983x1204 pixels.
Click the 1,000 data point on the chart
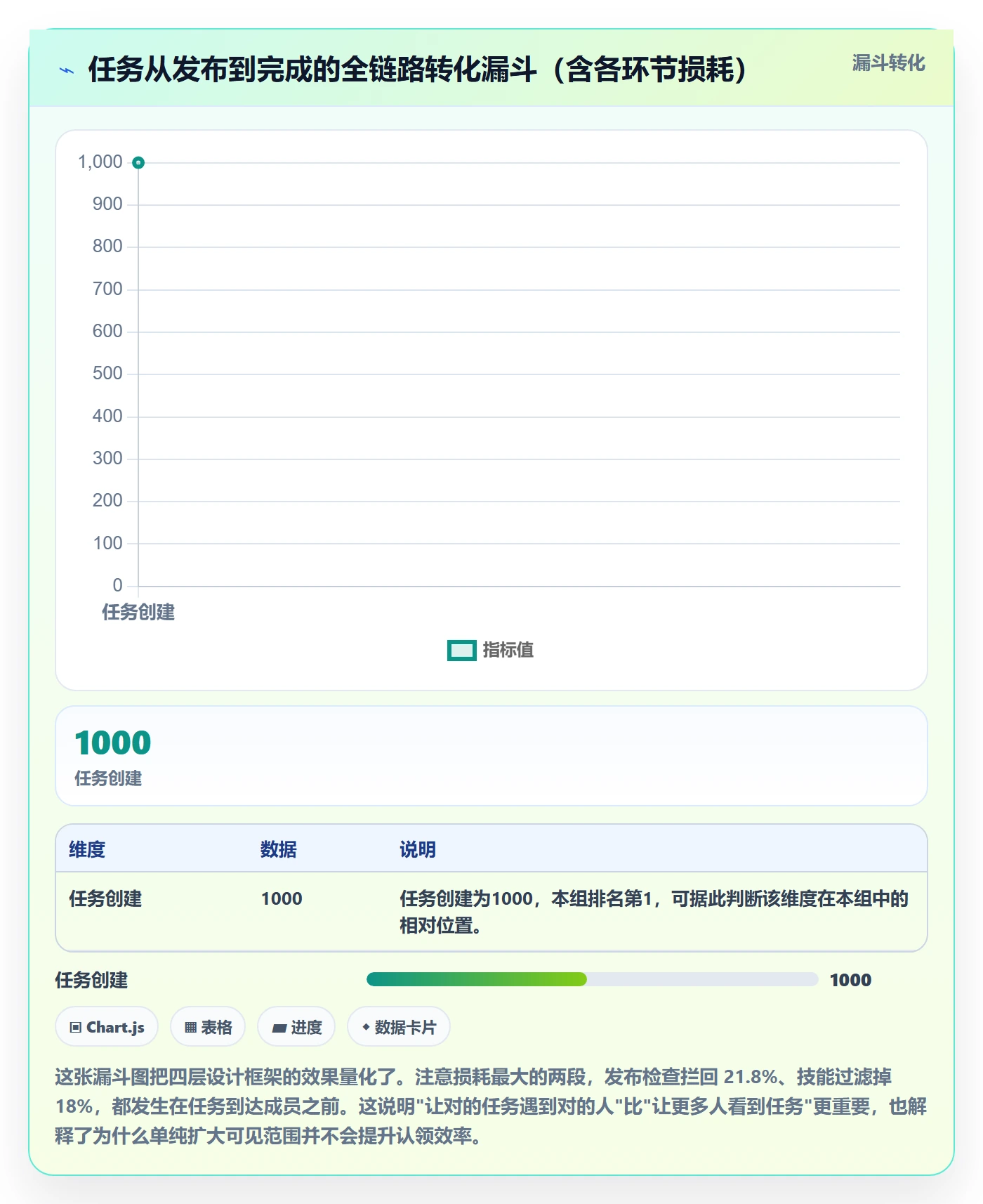pyautogui.click(x=138, y=163)
